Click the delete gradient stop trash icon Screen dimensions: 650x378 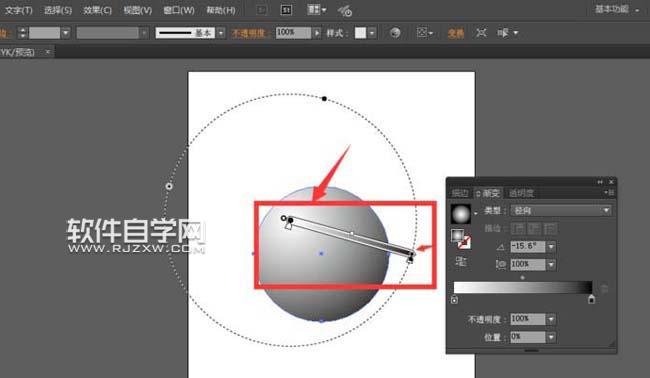(x=604, y=288)
